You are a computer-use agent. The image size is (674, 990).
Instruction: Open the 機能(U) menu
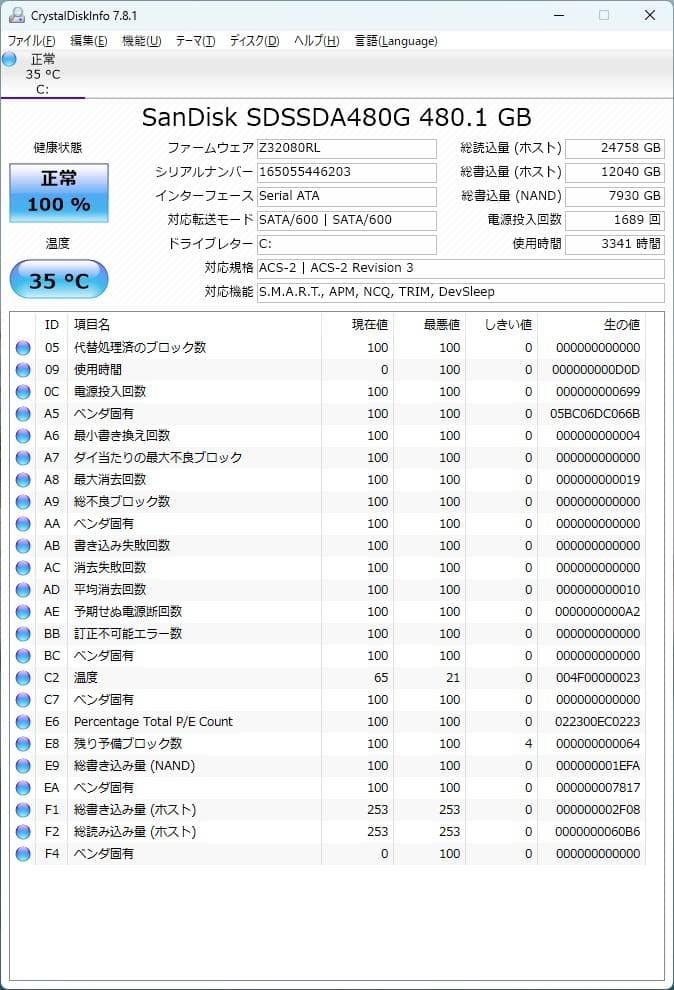[141, 41]
